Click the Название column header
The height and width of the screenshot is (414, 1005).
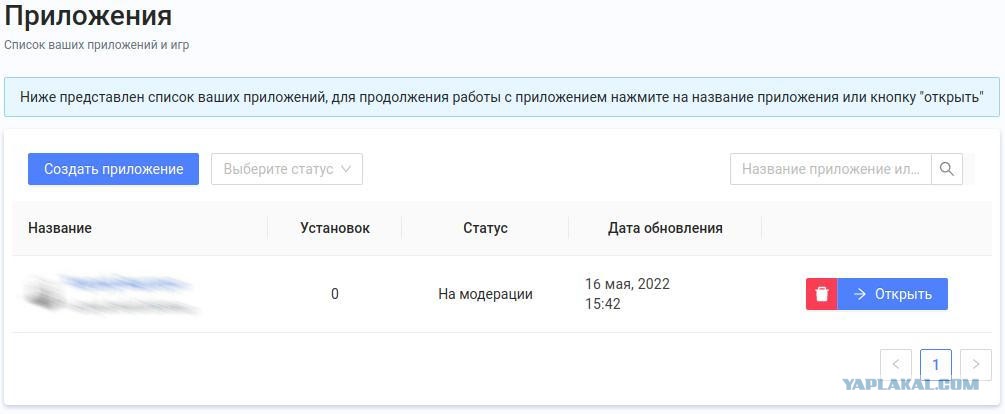pyautogui.click(x=60, y=228)
